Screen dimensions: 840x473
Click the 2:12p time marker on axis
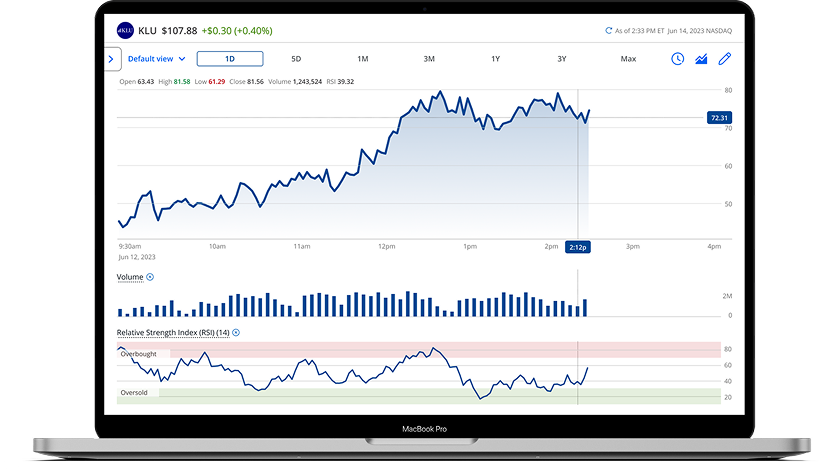pyautogui.click(x=577, y=246)
